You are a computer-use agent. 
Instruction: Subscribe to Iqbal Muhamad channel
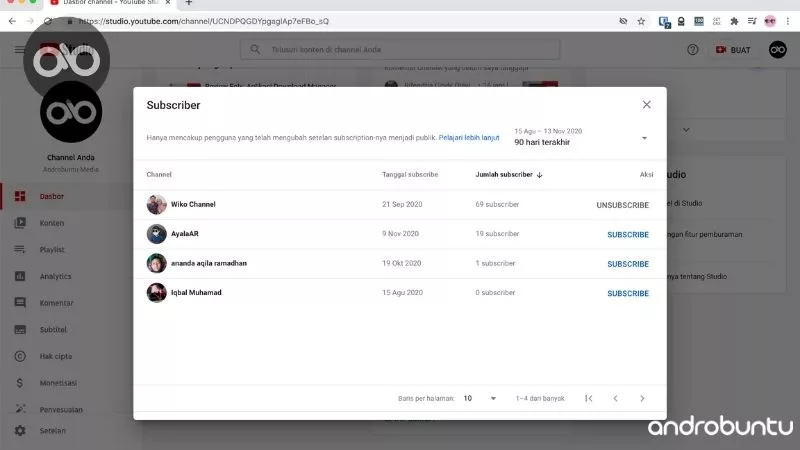click(628, 293)
